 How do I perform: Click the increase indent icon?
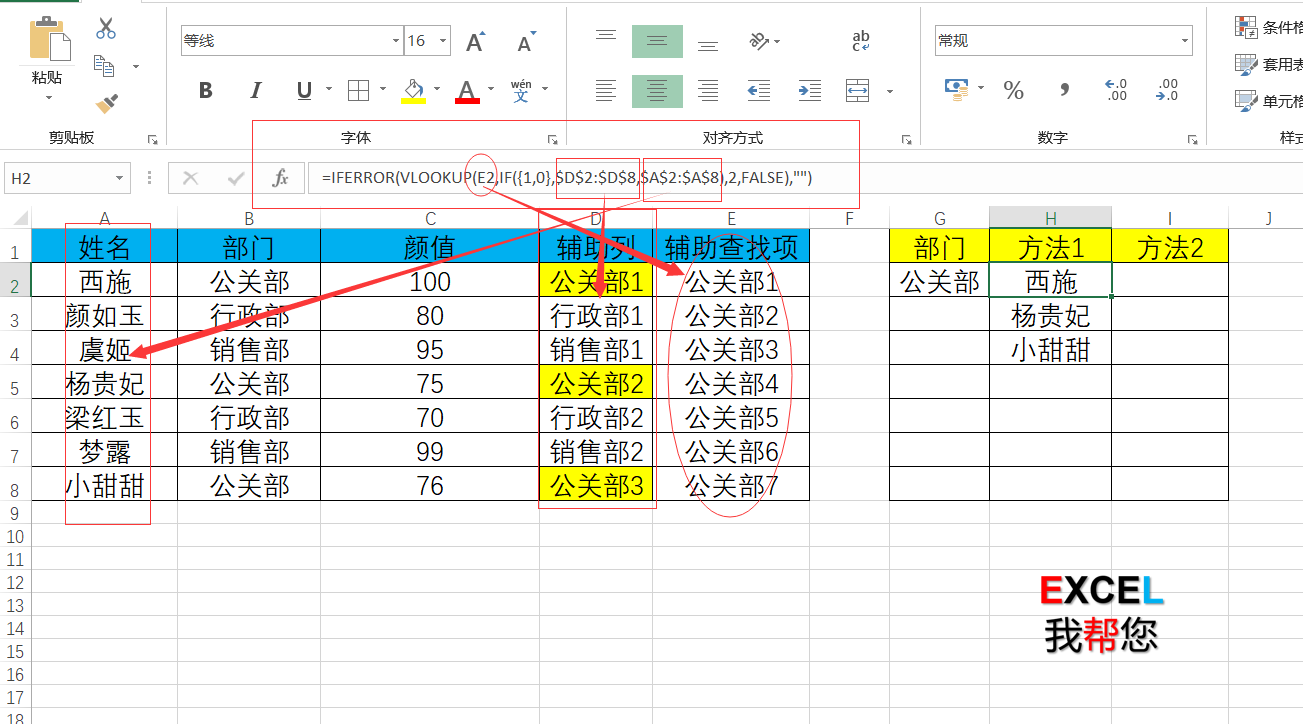pyautogui.click(x=808, y=91)
